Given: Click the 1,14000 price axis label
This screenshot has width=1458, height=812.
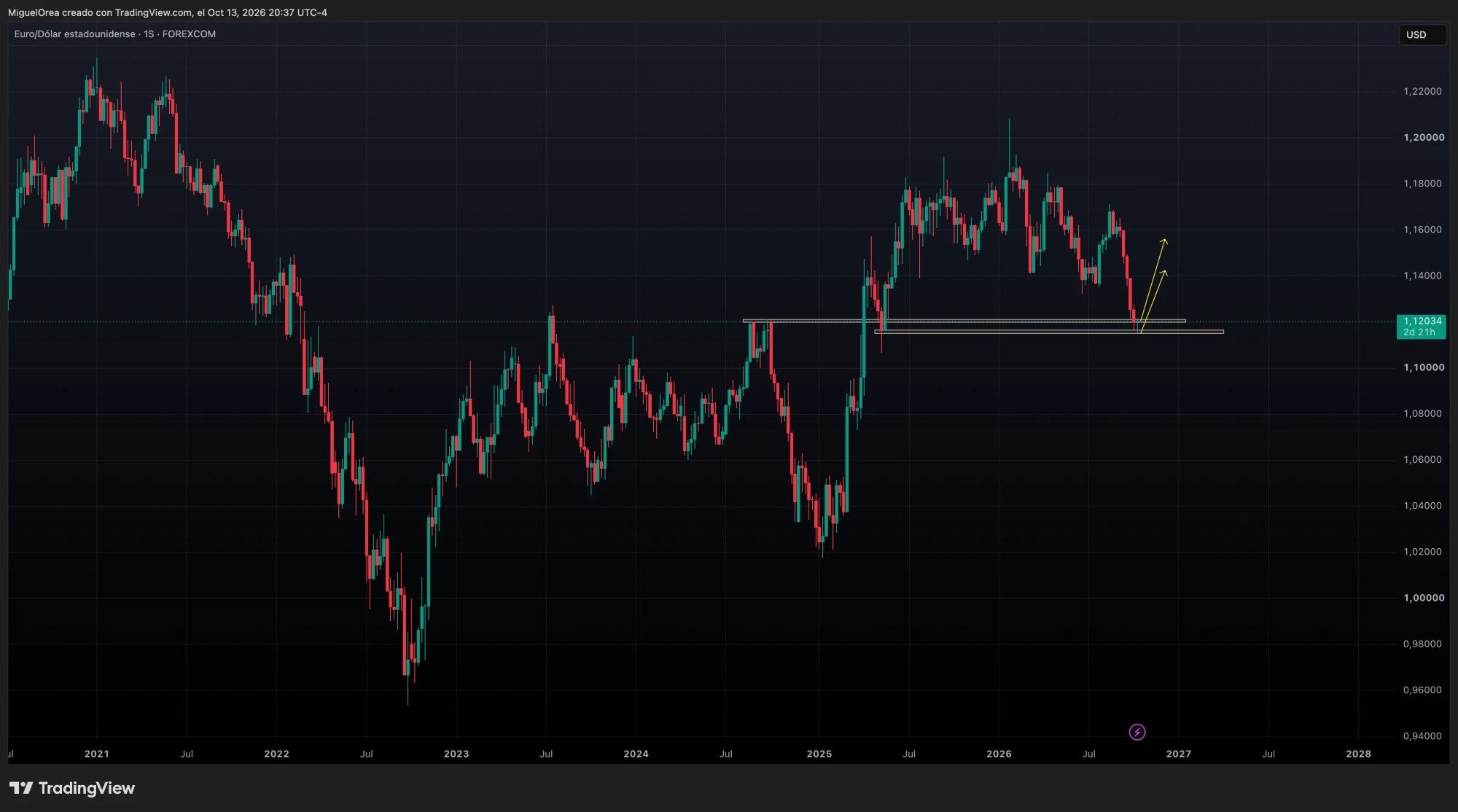Looking at the screenshot, I should [x=1422, y=276].
